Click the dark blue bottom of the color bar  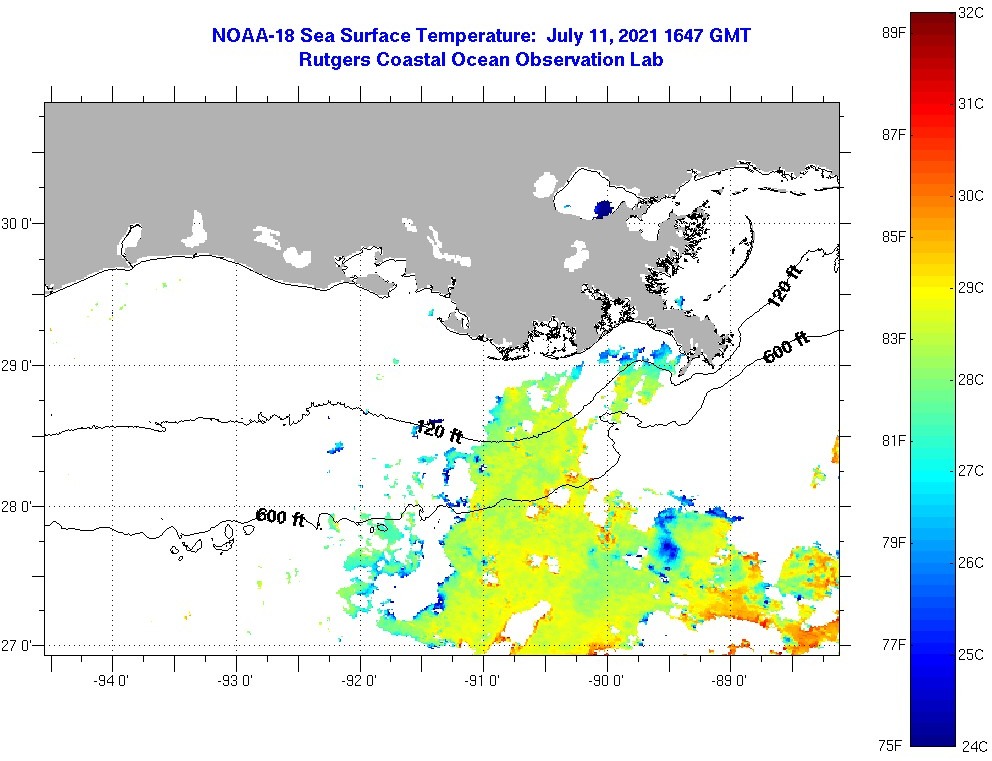pyautogui.click(x=932, y=737)
